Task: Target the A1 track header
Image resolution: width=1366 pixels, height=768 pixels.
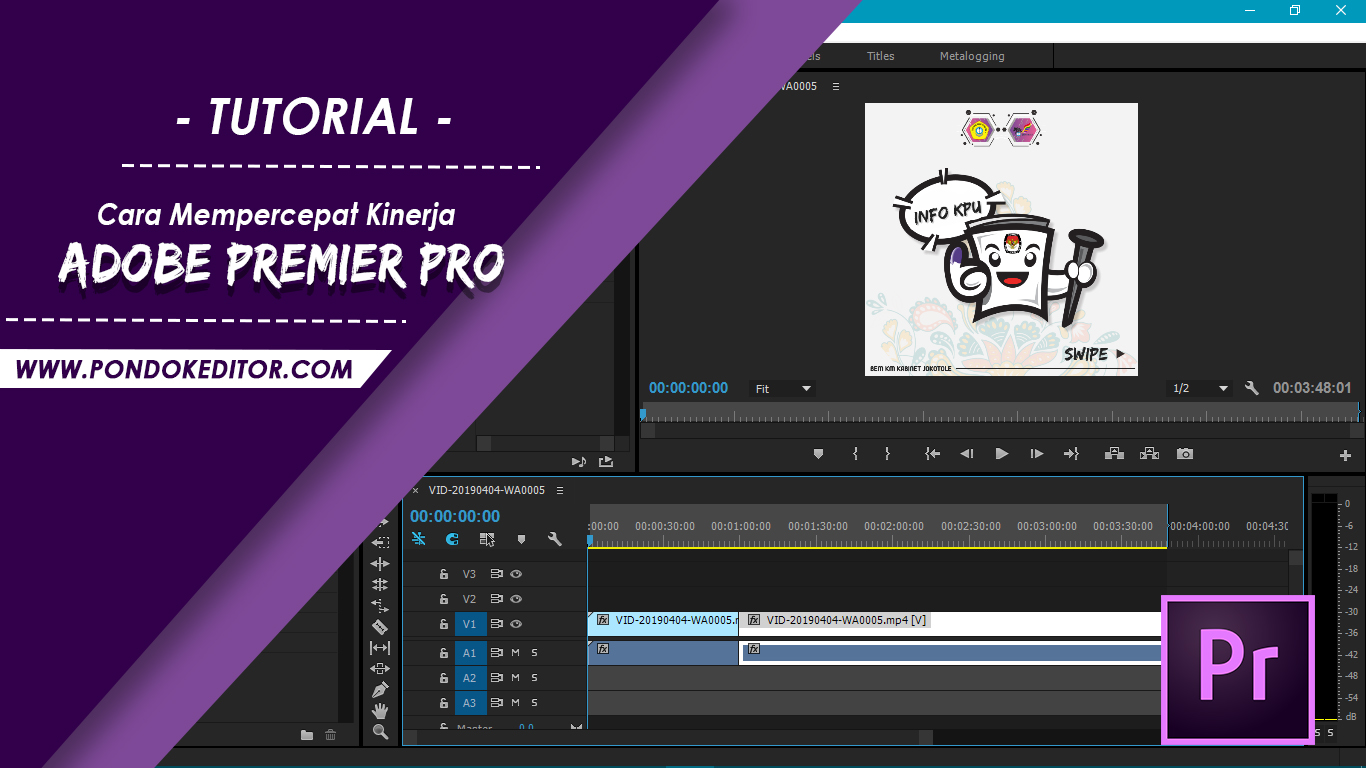Action: (470, 653)
